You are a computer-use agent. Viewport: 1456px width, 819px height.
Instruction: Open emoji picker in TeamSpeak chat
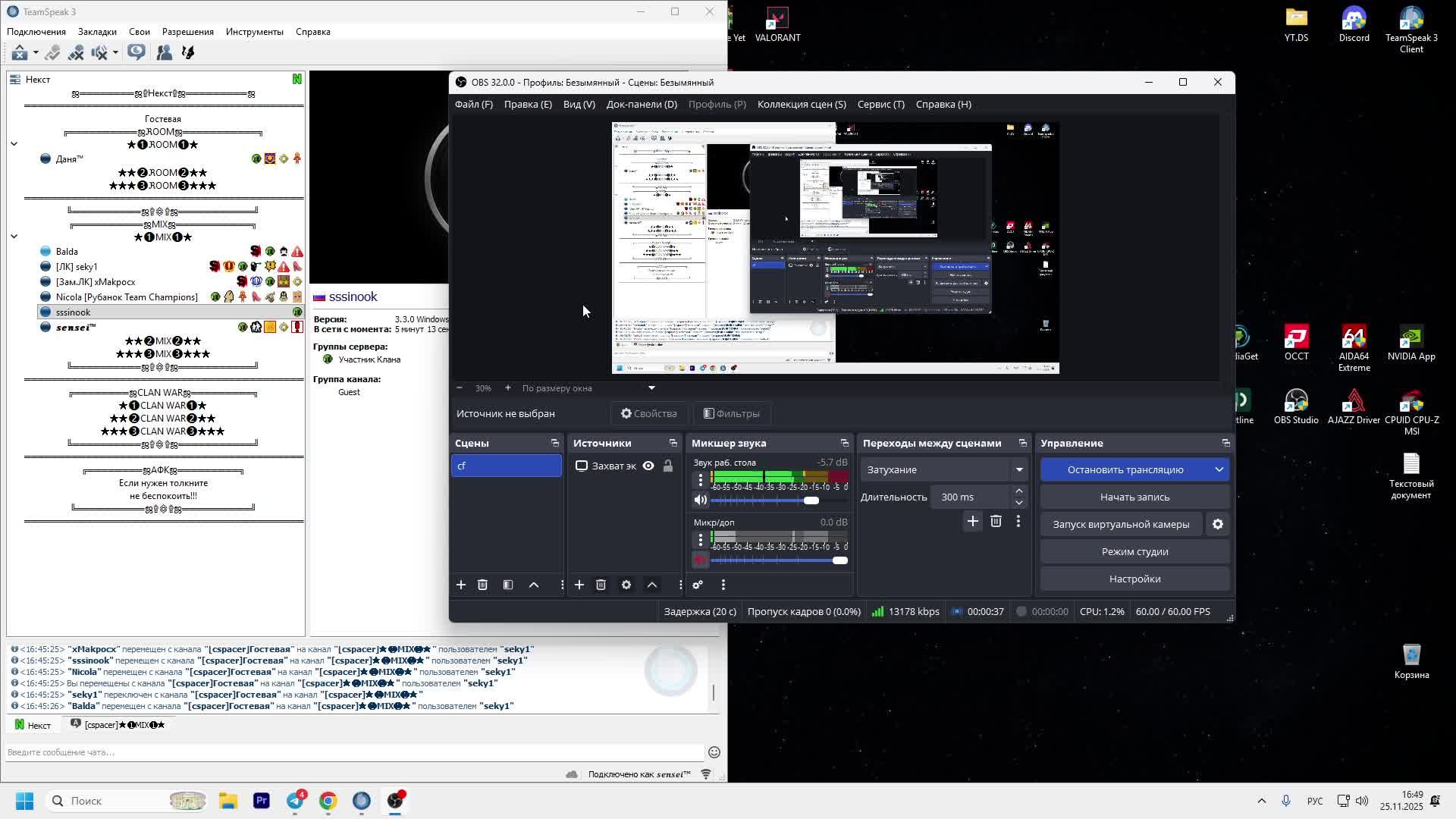[714, 752]
